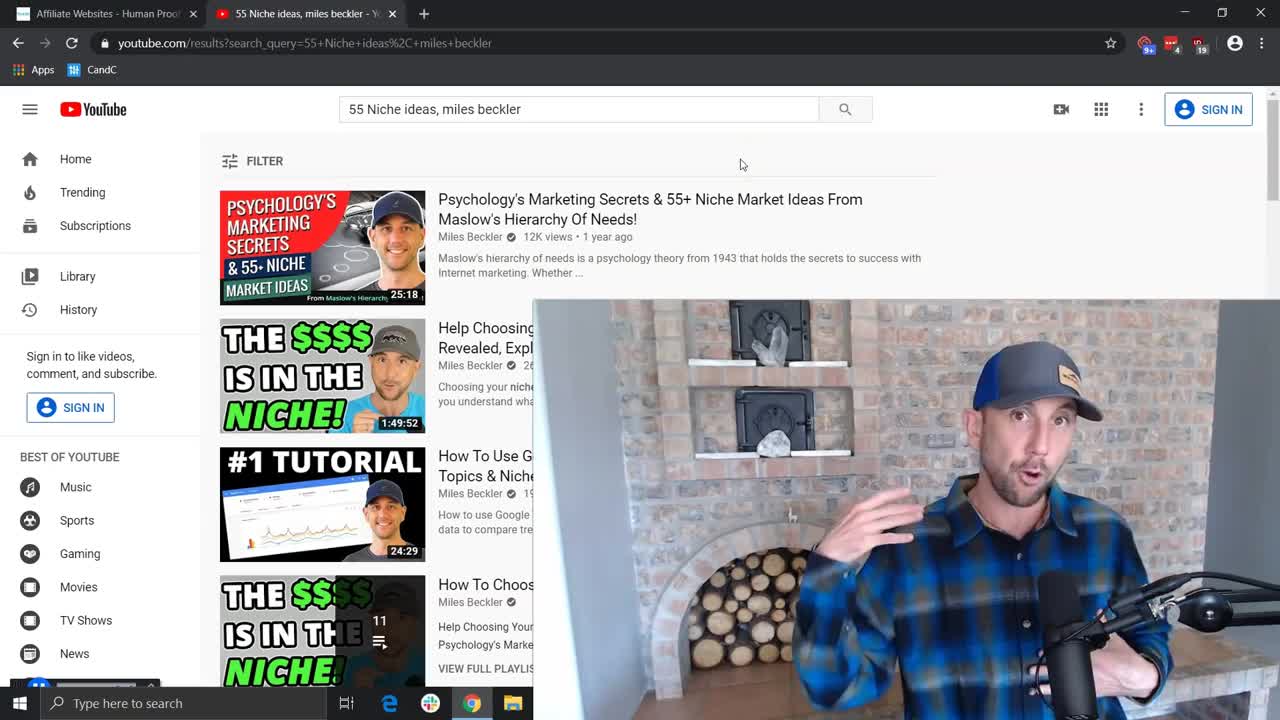Screen dimensions: 1280x720
Task: Open the Windows Start menu
Action: pos(20,703)
